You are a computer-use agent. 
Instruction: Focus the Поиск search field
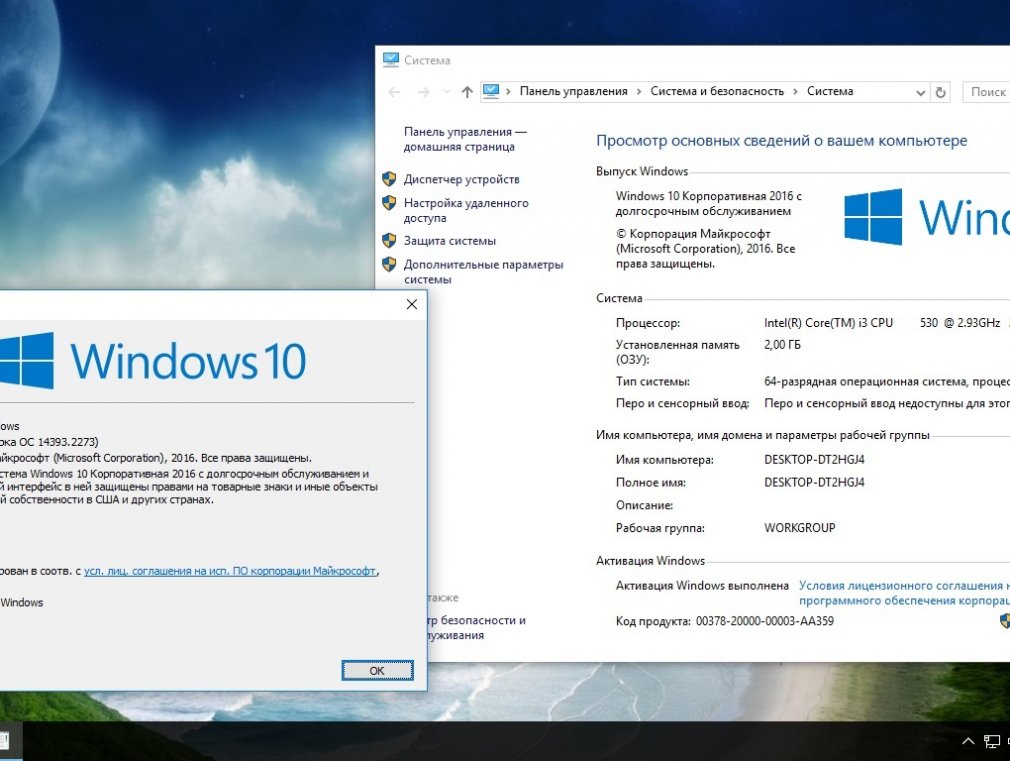[986, 92]
